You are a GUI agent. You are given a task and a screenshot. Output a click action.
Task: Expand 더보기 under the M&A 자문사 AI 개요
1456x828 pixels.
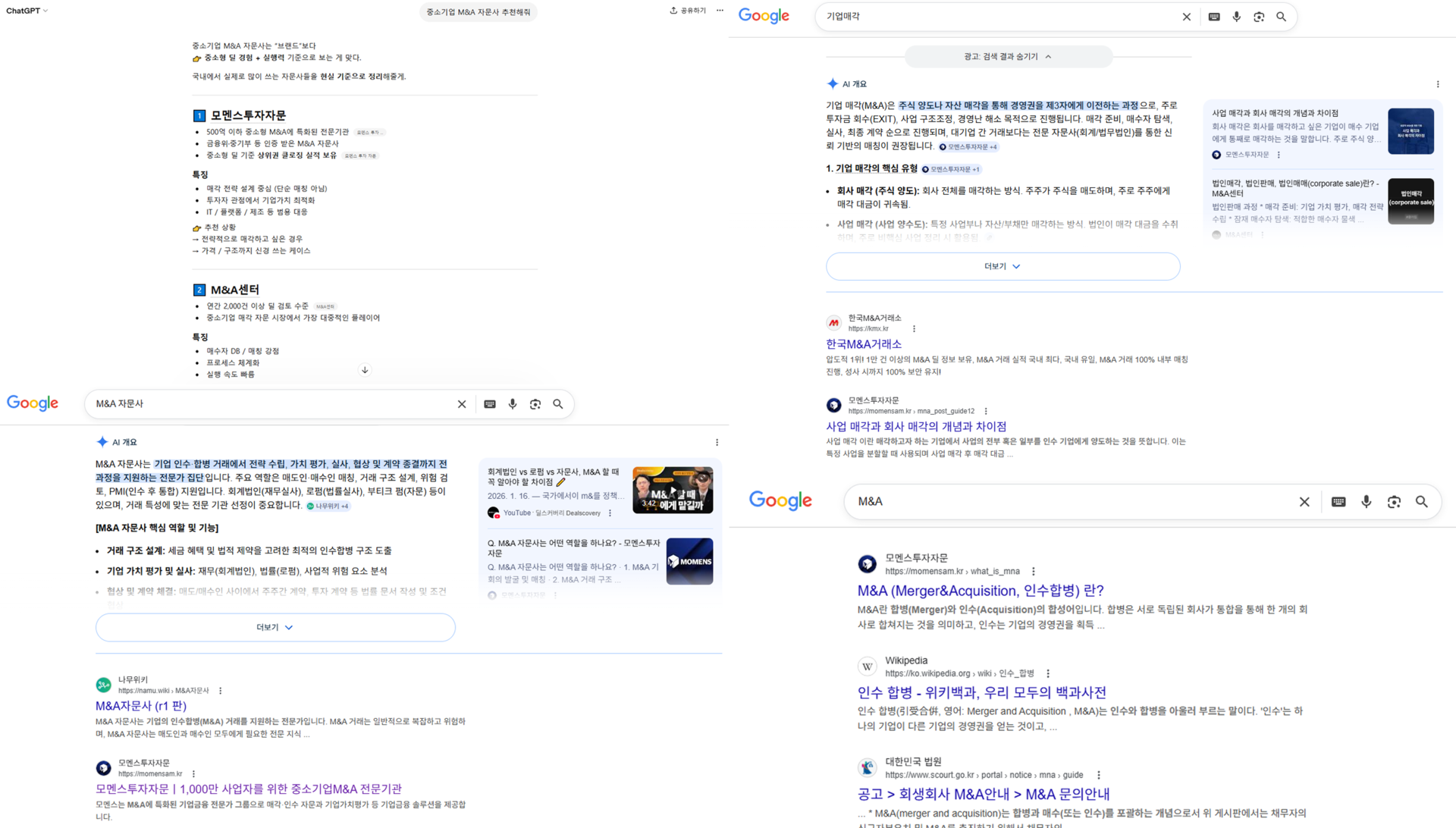tap(275, 627)
